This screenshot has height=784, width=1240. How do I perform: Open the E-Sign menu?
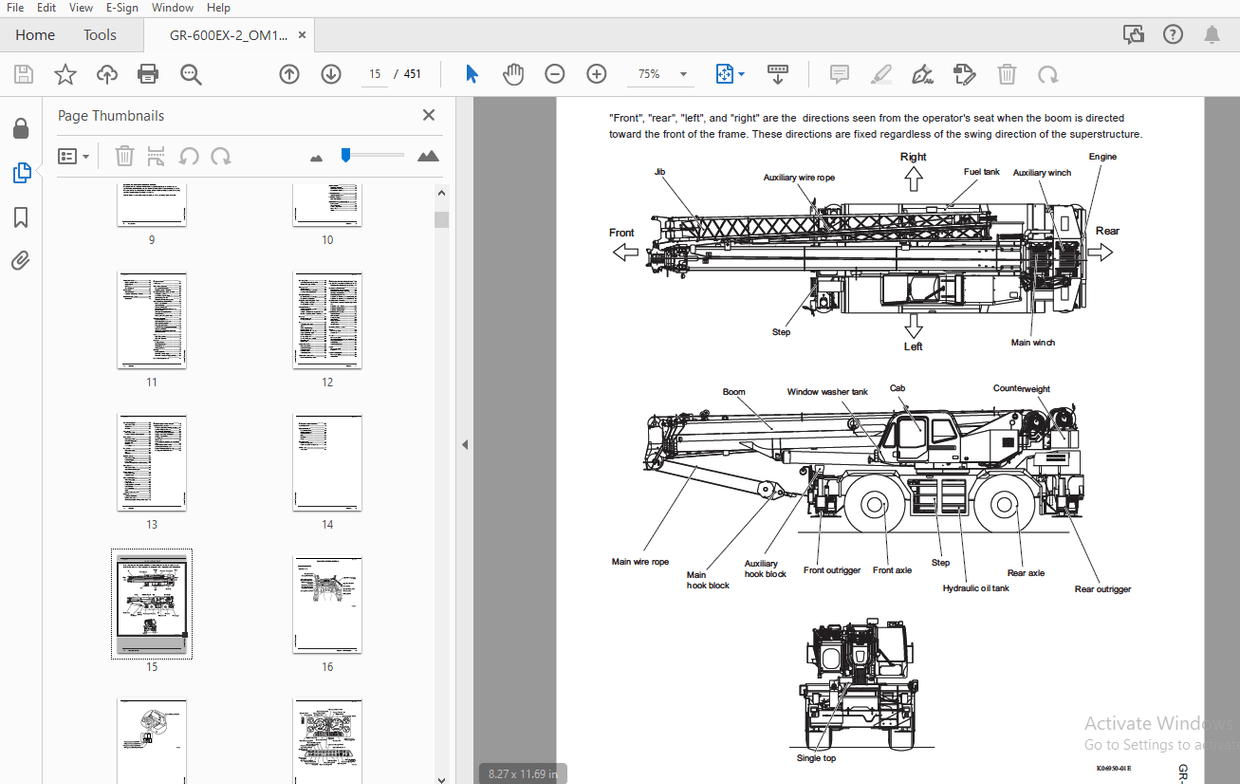(121, 7)
